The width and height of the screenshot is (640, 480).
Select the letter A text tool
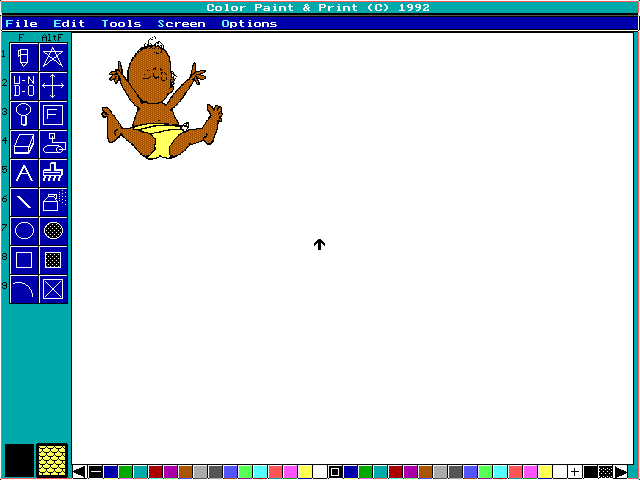[24, 173]
